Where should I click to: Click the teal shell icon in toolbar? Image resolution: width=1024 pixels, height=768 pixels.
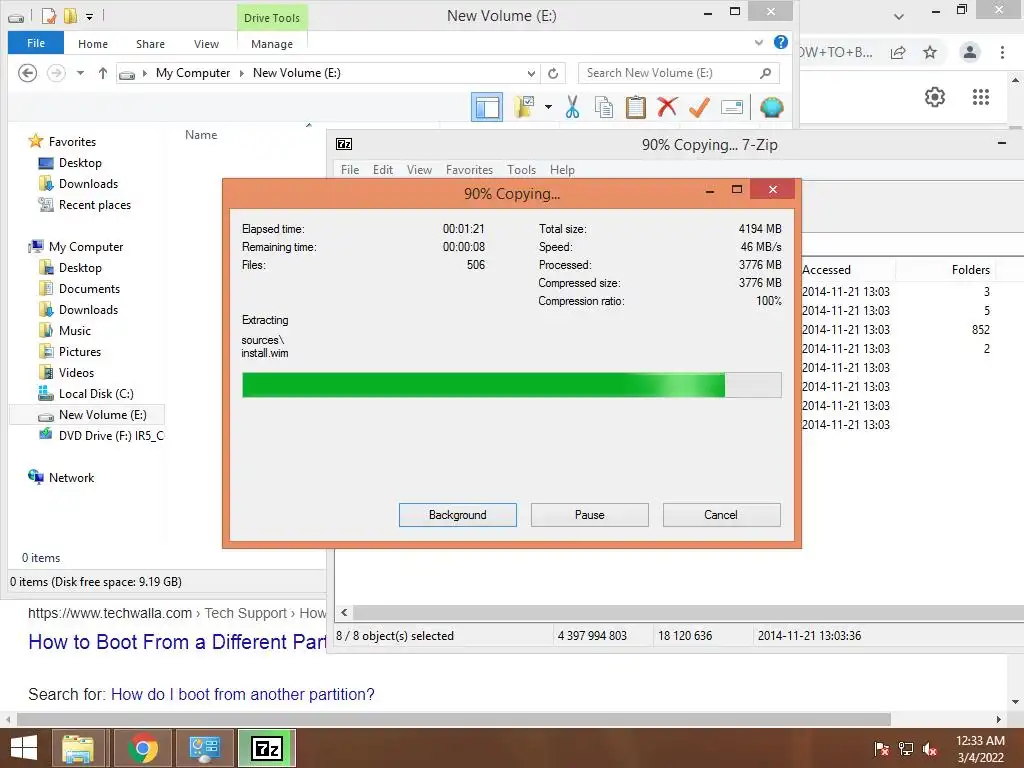(771, 107)
